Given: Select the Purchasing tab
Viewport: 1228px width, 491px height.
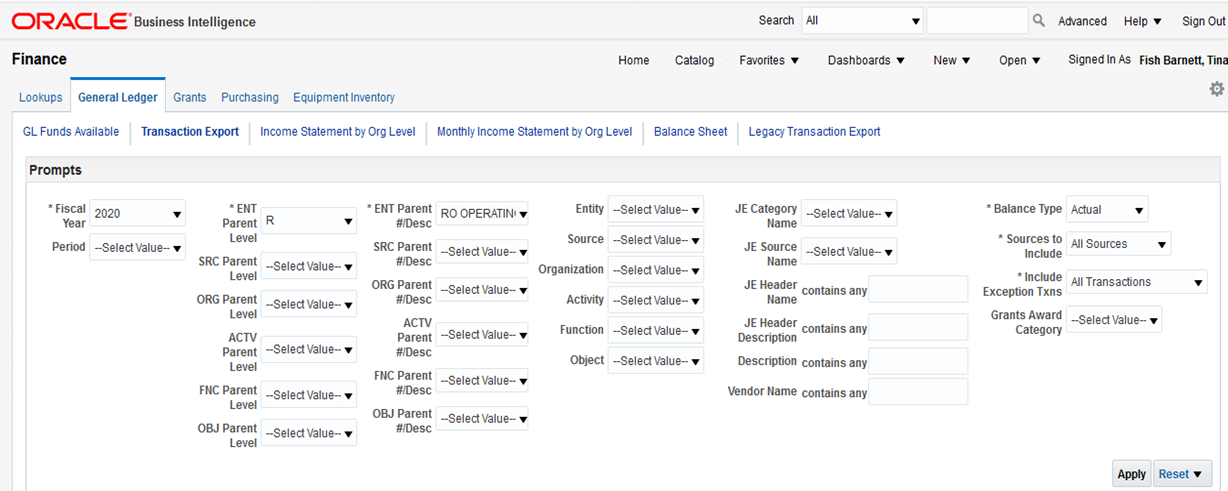Looking at the screenshot, I should pos(250,97).
